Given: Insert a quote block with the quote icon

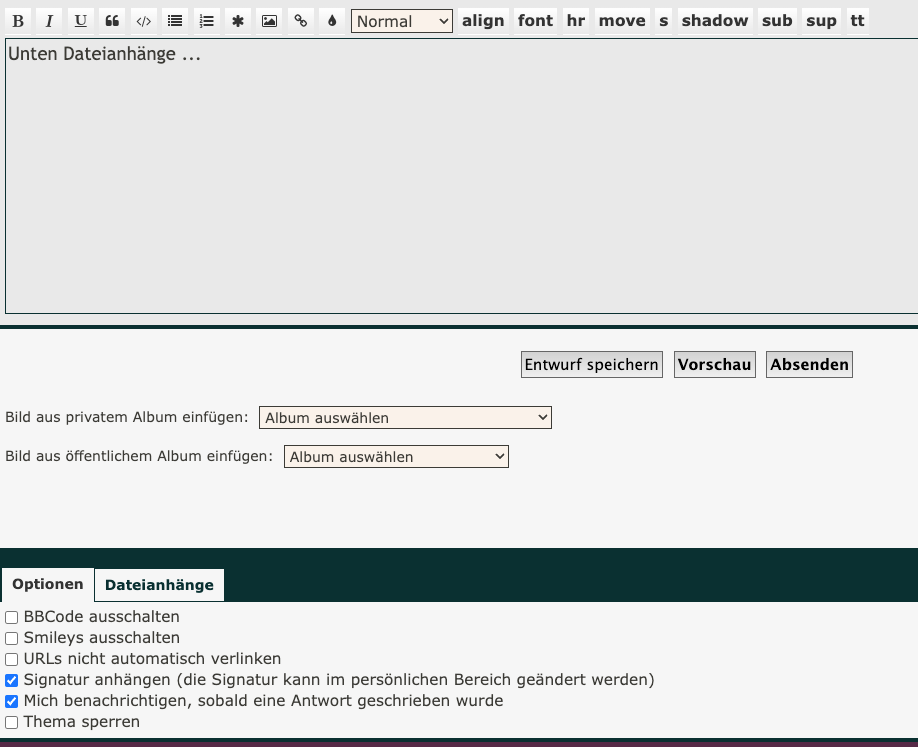Looking at the screenshot, I should (112, 21).
